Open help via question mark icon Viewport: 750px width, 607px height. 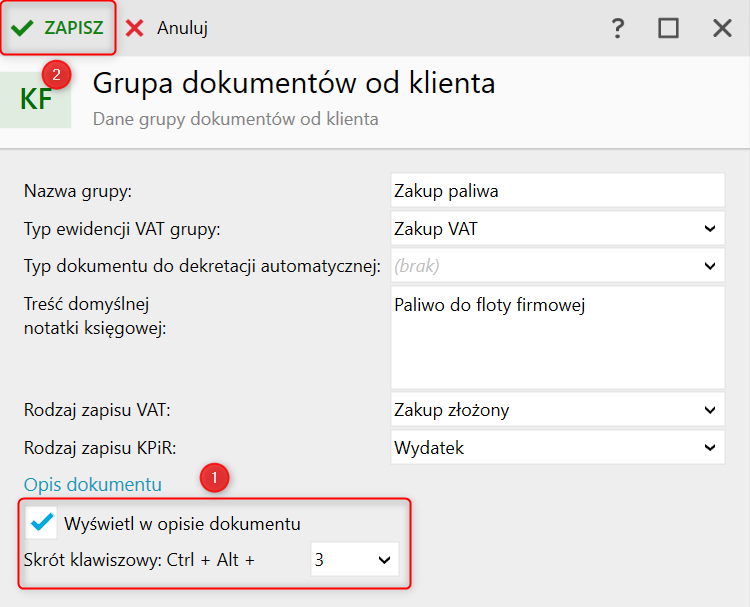[x=618, y=28]
